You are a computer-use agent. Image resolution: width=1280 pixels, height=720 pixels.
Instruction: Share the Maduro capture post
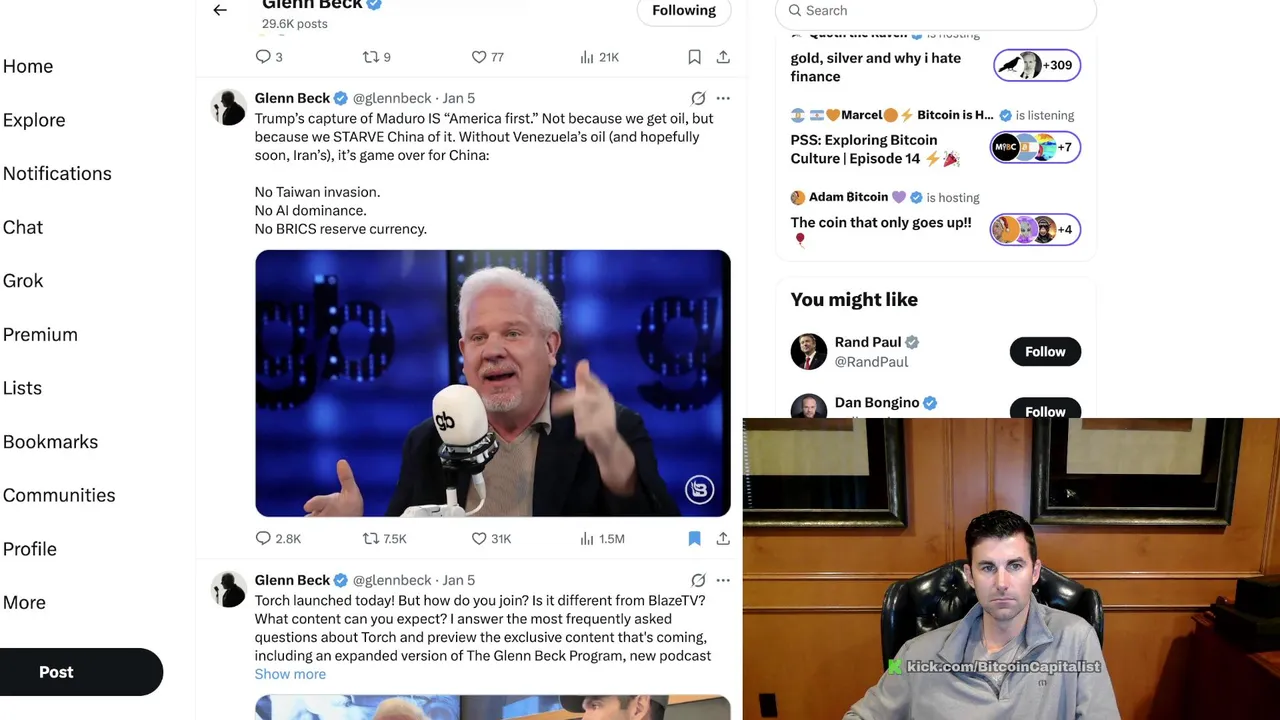pyautogui.click(x=723, y=538)
